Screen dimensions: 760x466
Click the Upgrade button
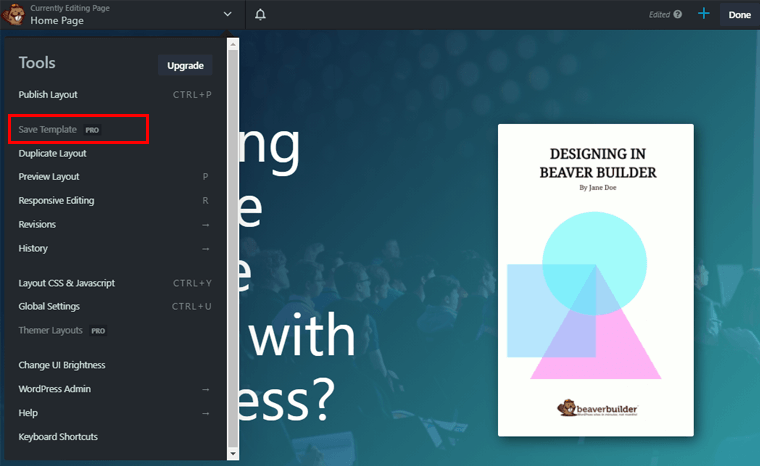point(185,65)
